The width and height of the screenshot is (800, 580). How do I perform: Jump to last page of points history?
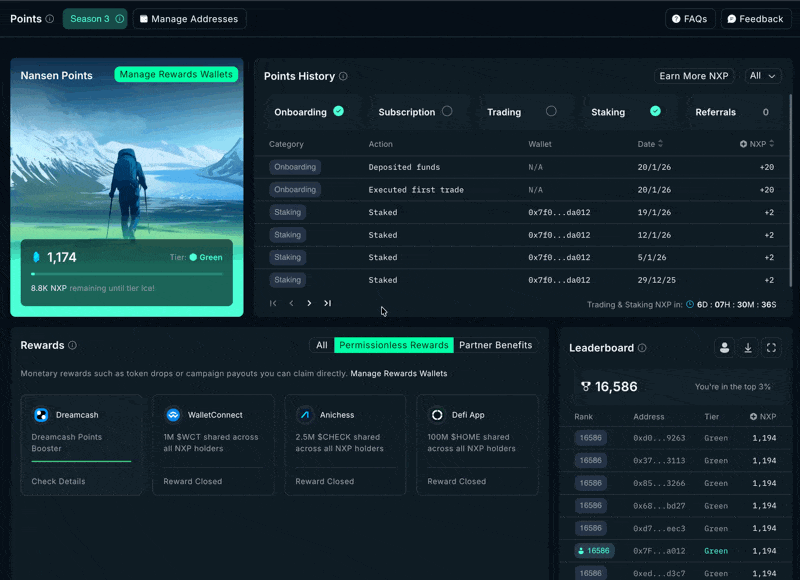point(327,303)
